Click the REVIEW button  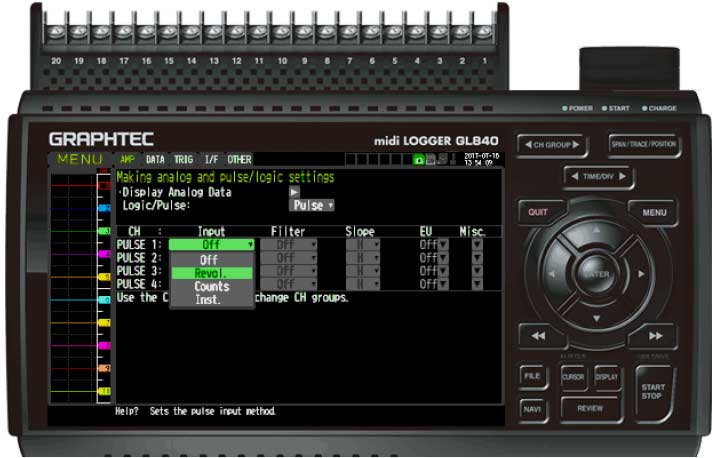coord(590,409)
